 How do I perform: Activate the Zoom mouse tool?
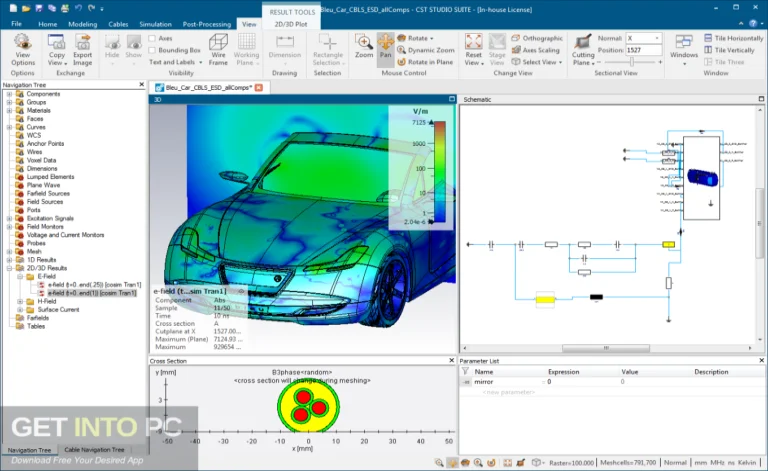364,46
